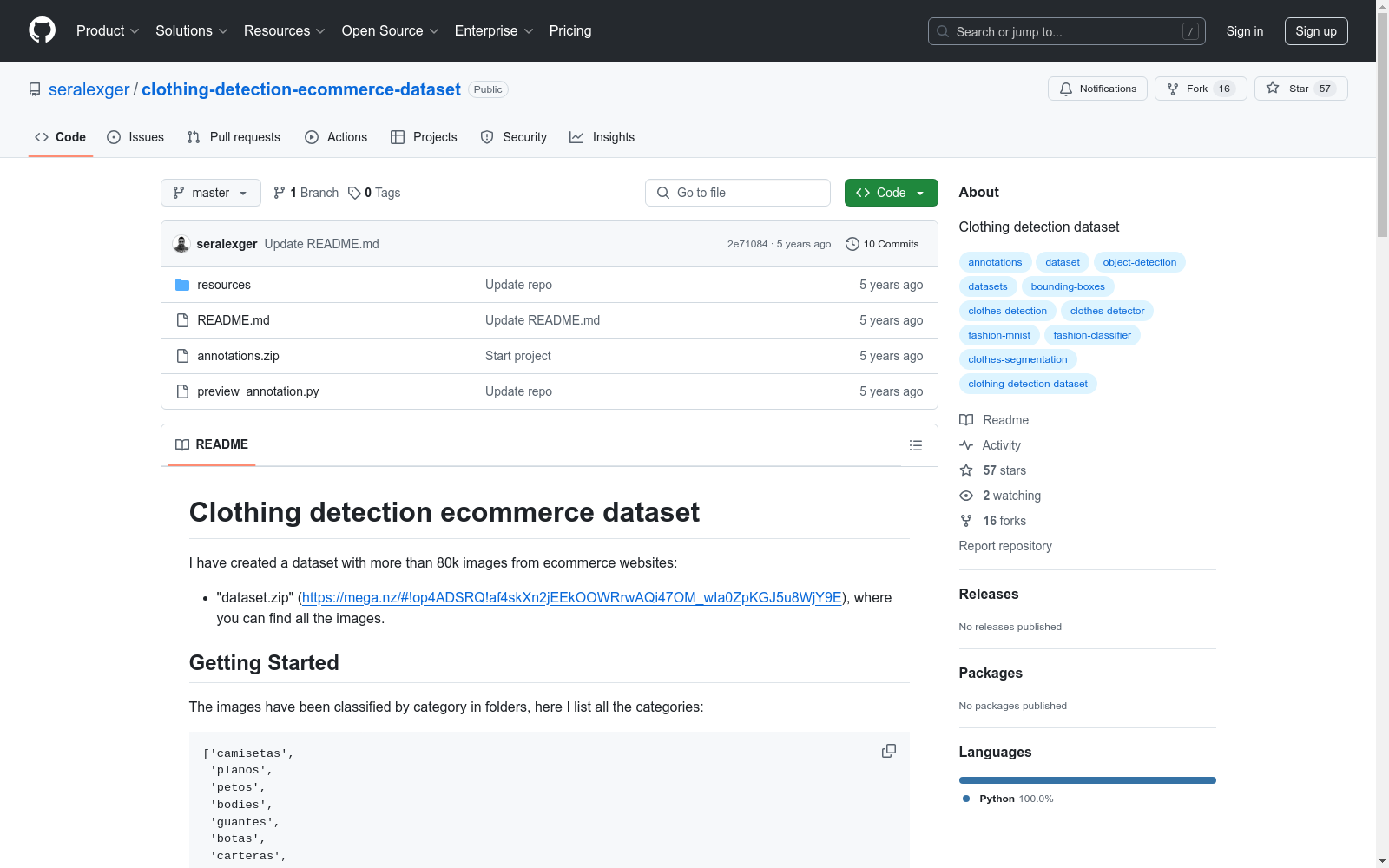The image size is (1389, 868).
Task: Star the repository
Action: (x=1300, y=89)
